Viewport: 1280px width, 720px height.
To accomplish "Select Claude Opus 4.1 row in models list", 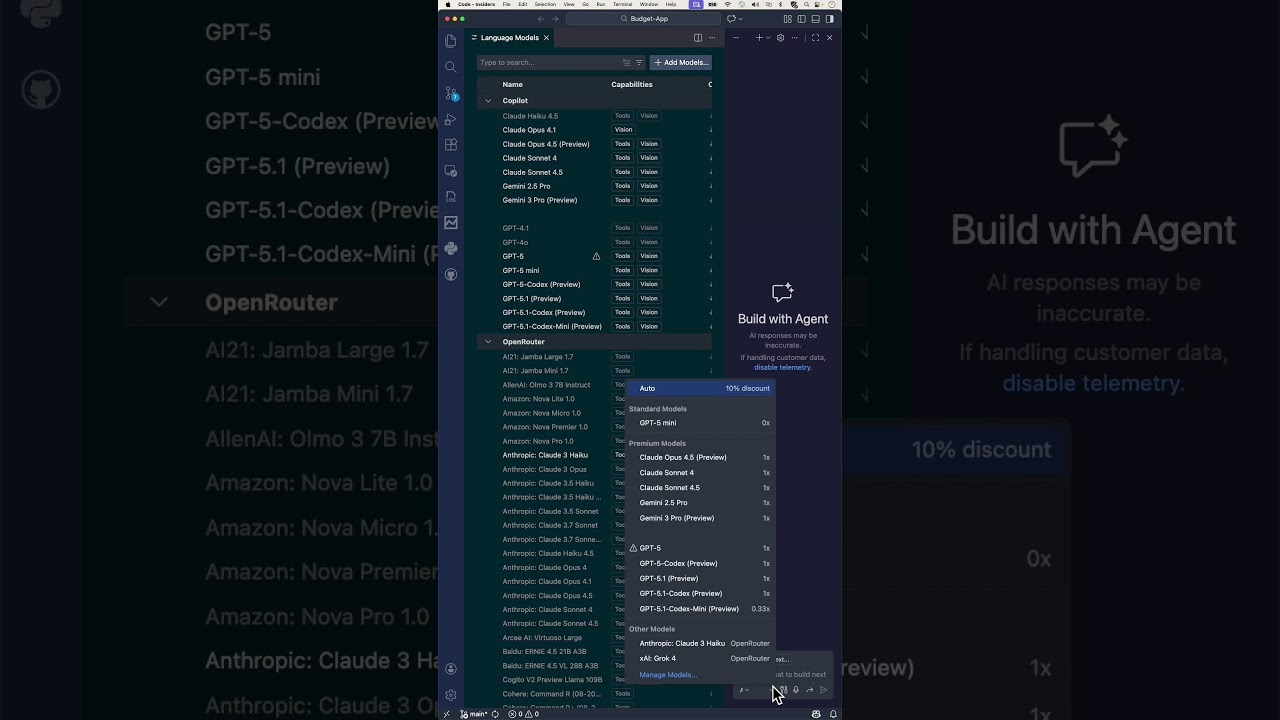I will tap(594, 130).
